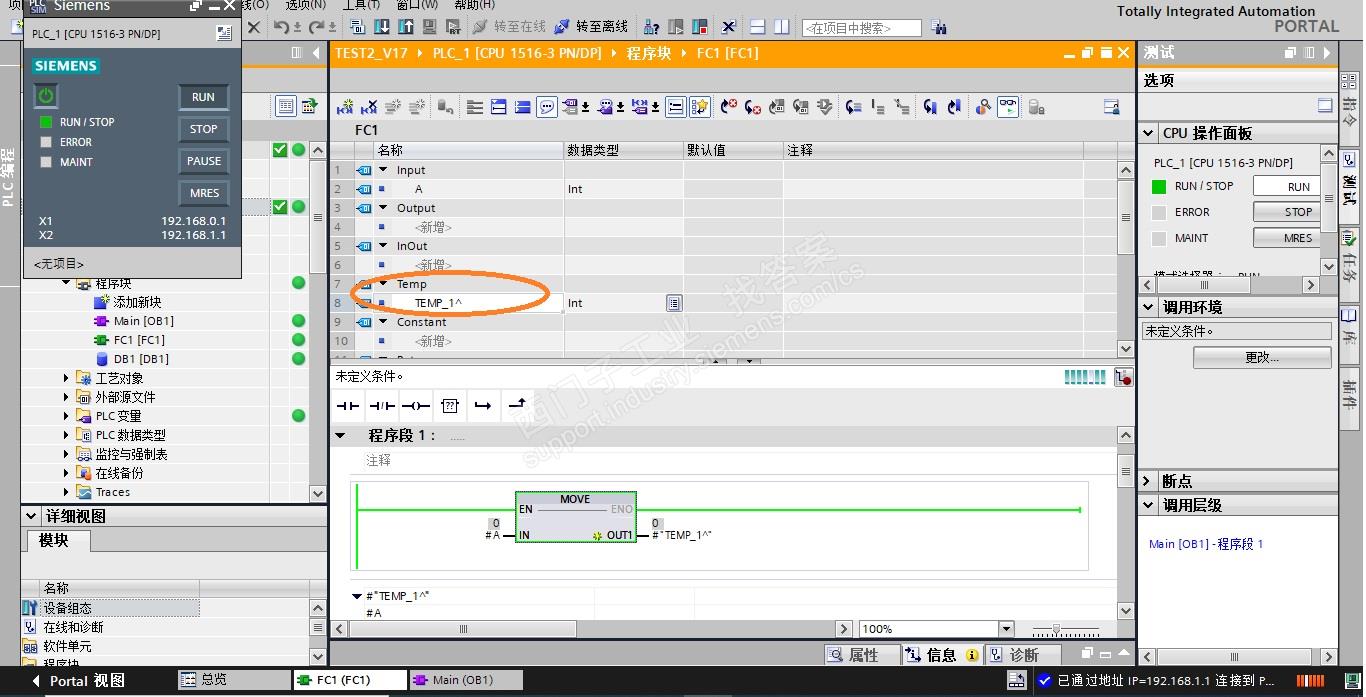Select DB1 [DB1] in project tree
1366x697 pixels.
(x=131, y=359)
